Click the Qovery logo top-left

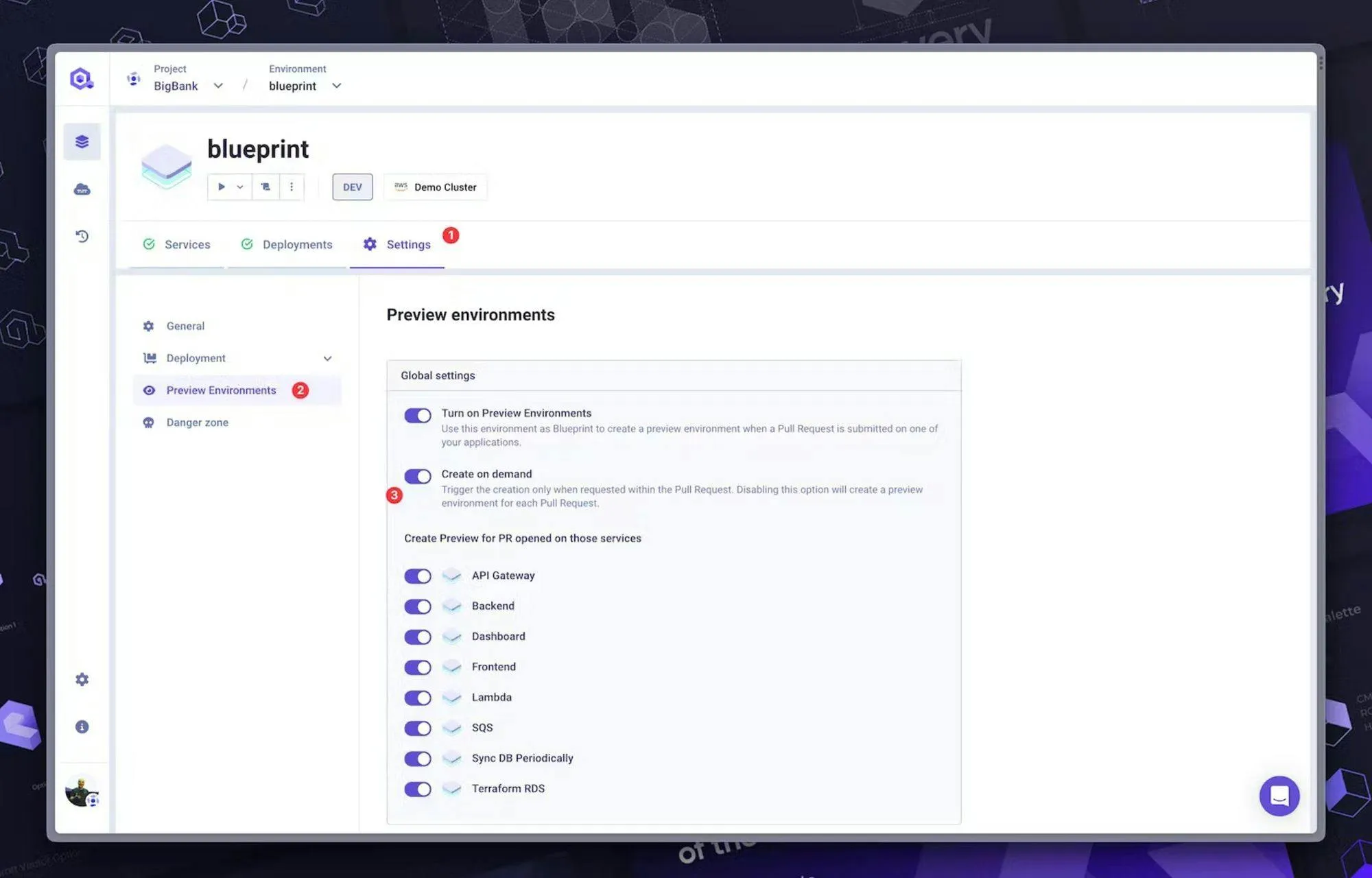point(82,78)
